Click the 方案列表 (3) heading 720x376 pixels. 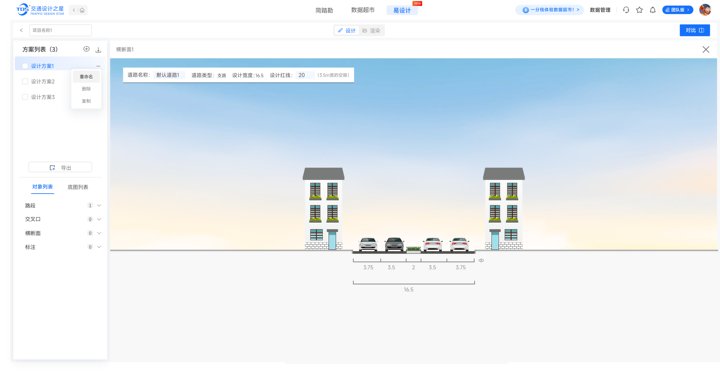pyautogui.click(x=40, y=49)
